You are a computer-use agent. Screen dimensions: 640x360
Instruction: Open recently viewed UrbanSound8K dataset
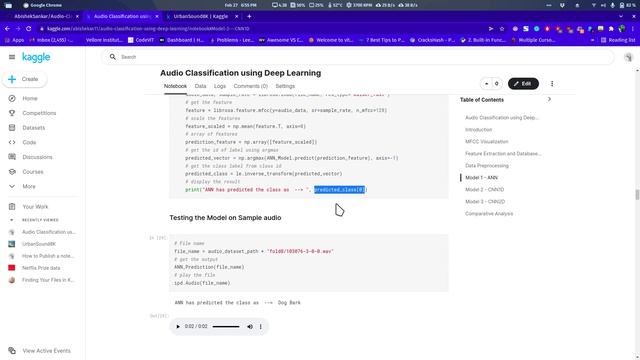click(x=39, y=244)
